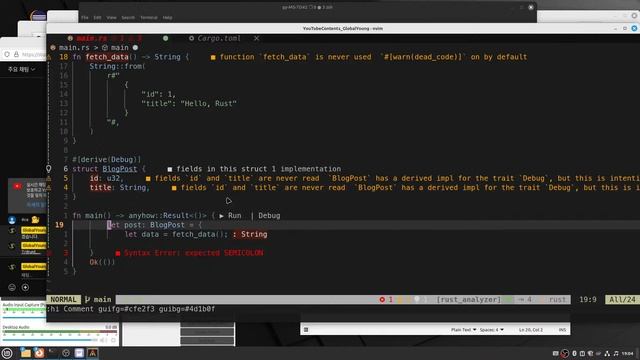The height and width of the screenshot is (360, 640).
Task: Click the plus circle icon in chat panel
Action: click(25, 287)
